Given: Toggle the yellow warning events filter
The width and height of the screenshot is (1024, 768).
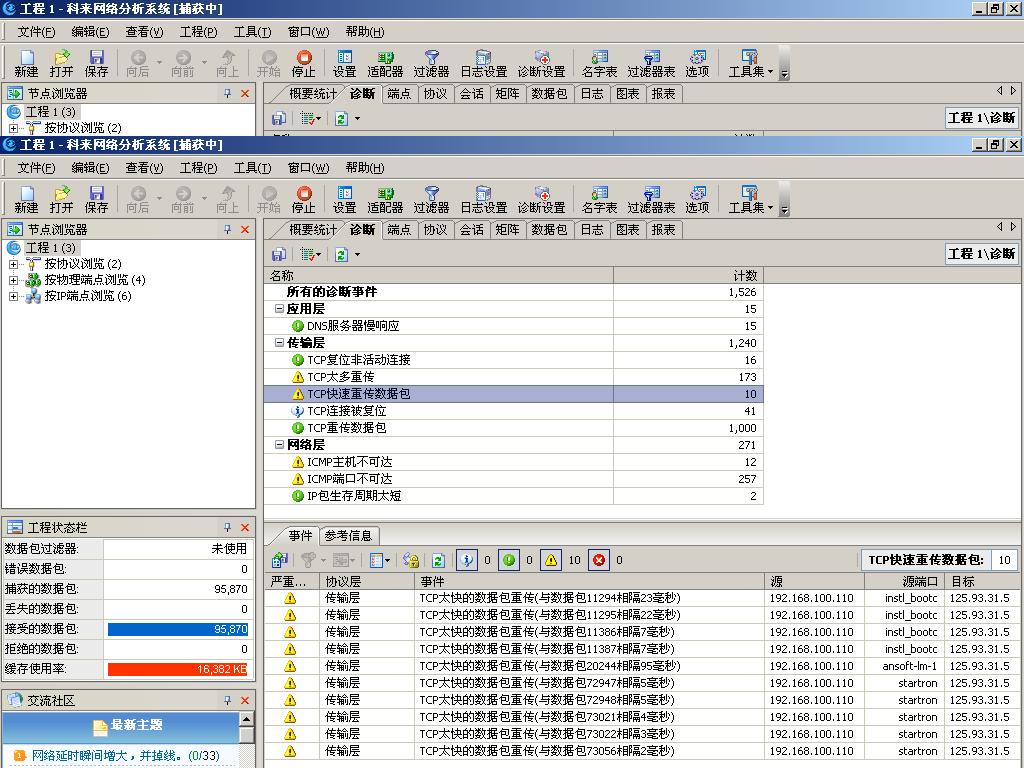Looking at the screenshot, I should (551, 561).
